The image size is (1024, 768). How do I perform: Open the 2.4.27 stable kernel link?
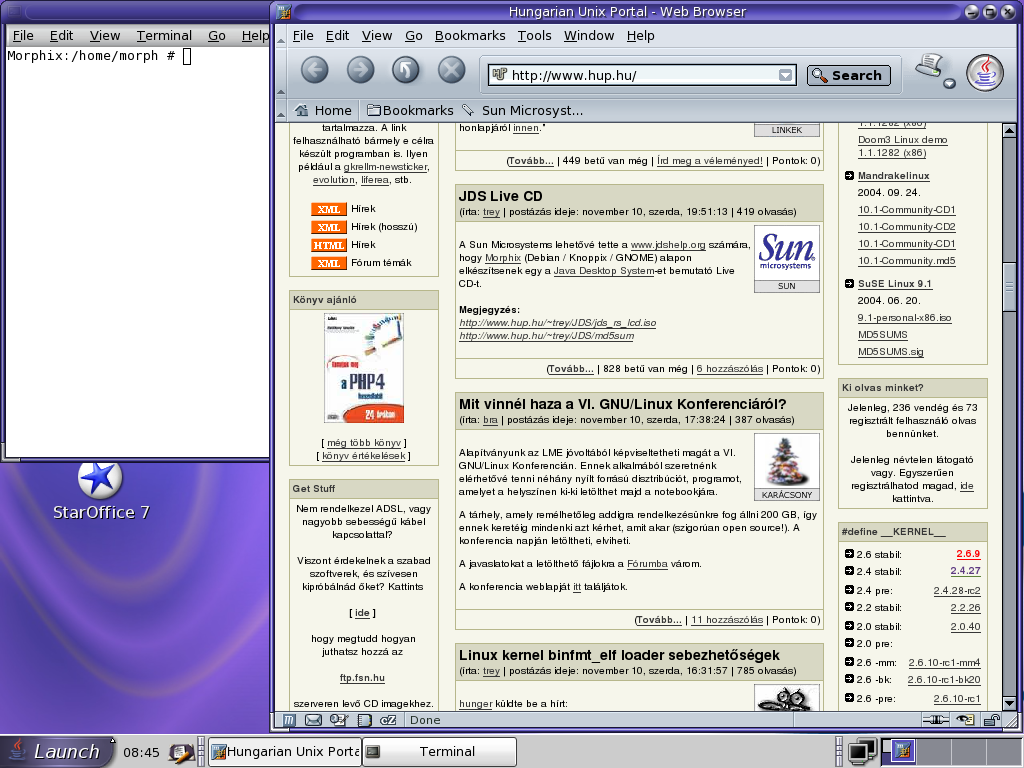pyautogui.click(x=965, y=571)
